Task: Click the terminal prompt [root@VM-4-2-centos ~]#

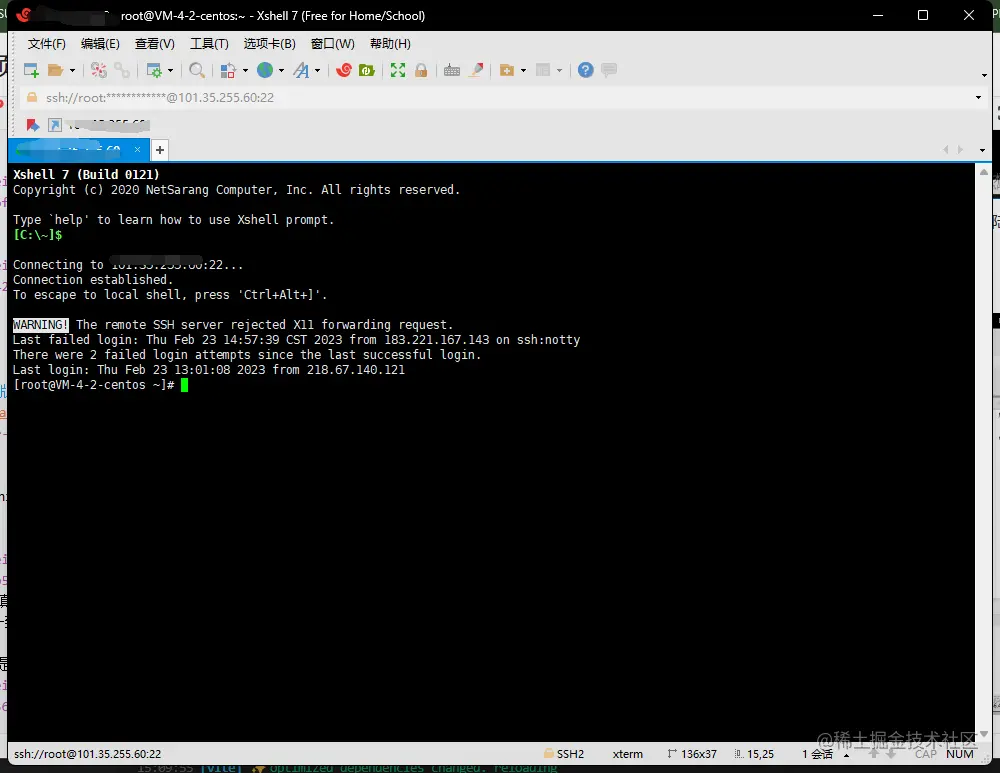Action: (x=94, y=385)
